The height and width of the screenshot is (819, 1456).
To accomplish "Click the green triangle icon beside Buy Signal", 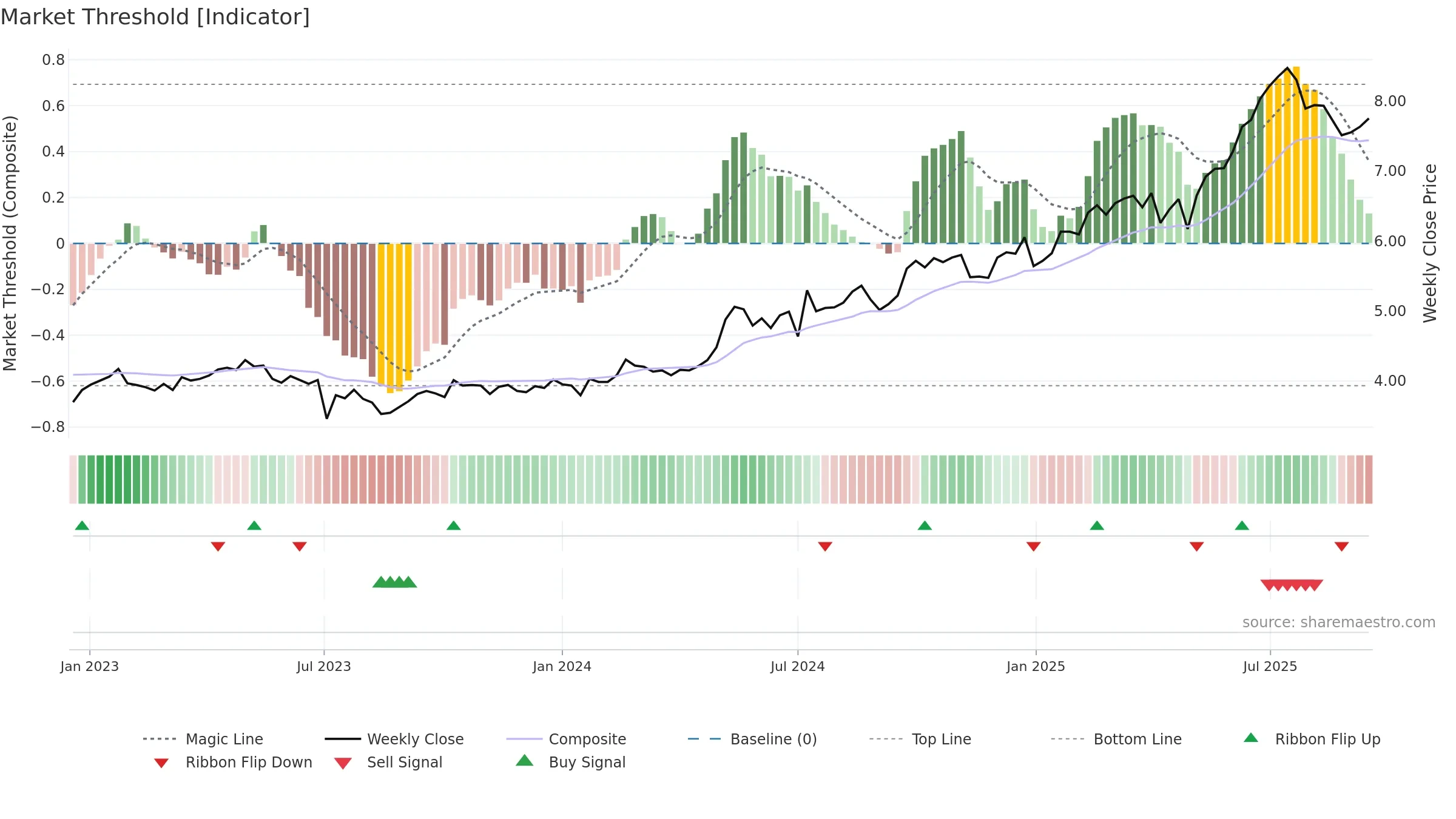I will pyautogui.click(x=525, y=760).
